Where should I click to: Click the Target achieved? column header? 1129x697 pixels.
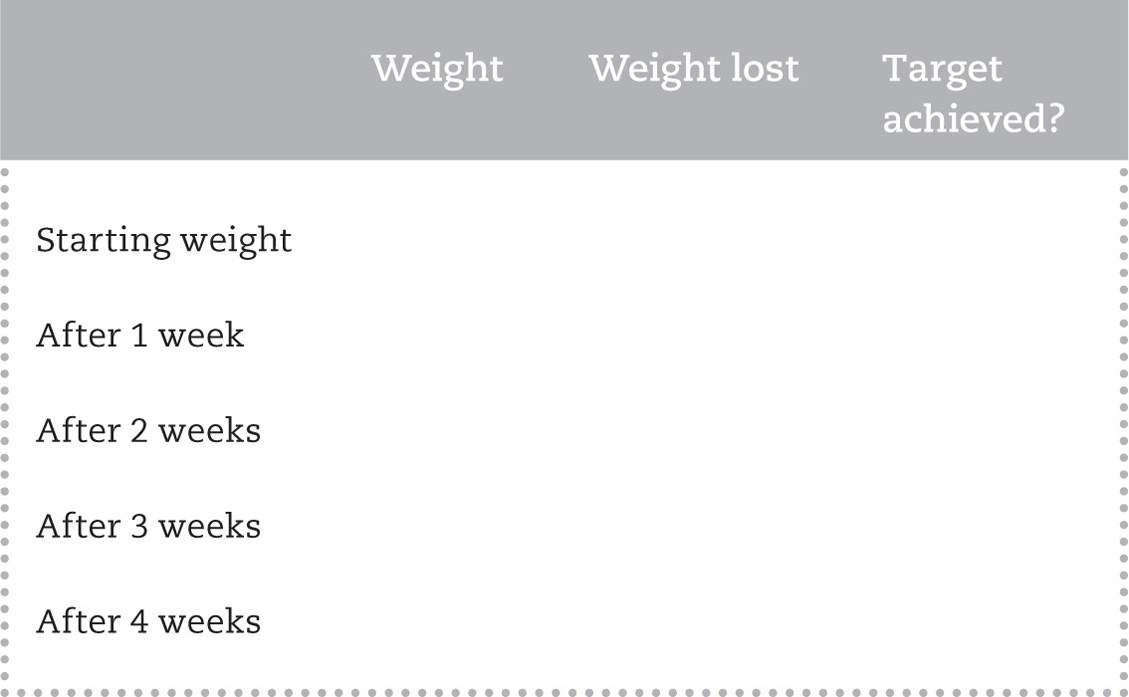click(972, 93)
